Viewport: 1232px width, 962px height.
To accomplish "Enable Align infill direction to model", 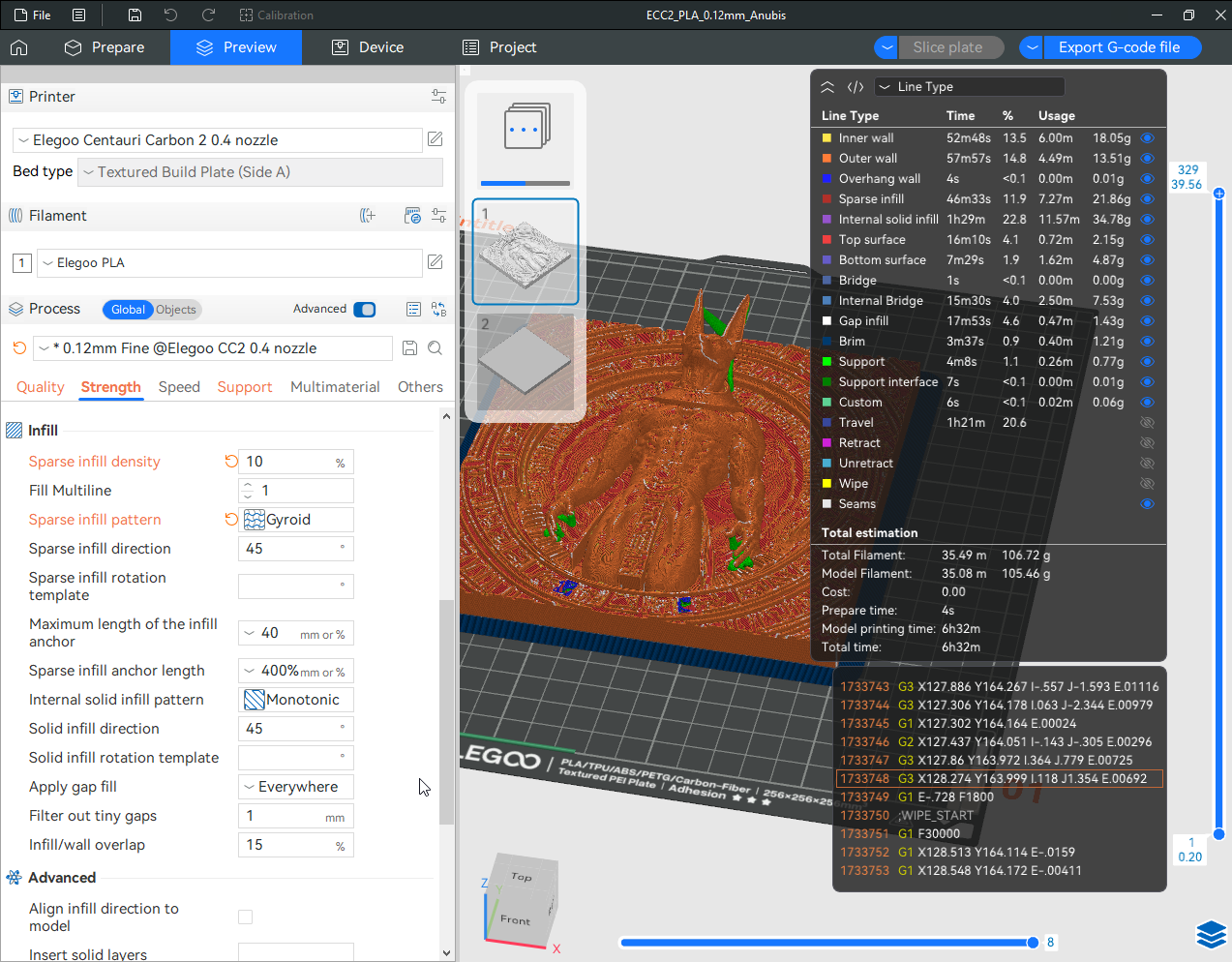I will pos(246,917).
